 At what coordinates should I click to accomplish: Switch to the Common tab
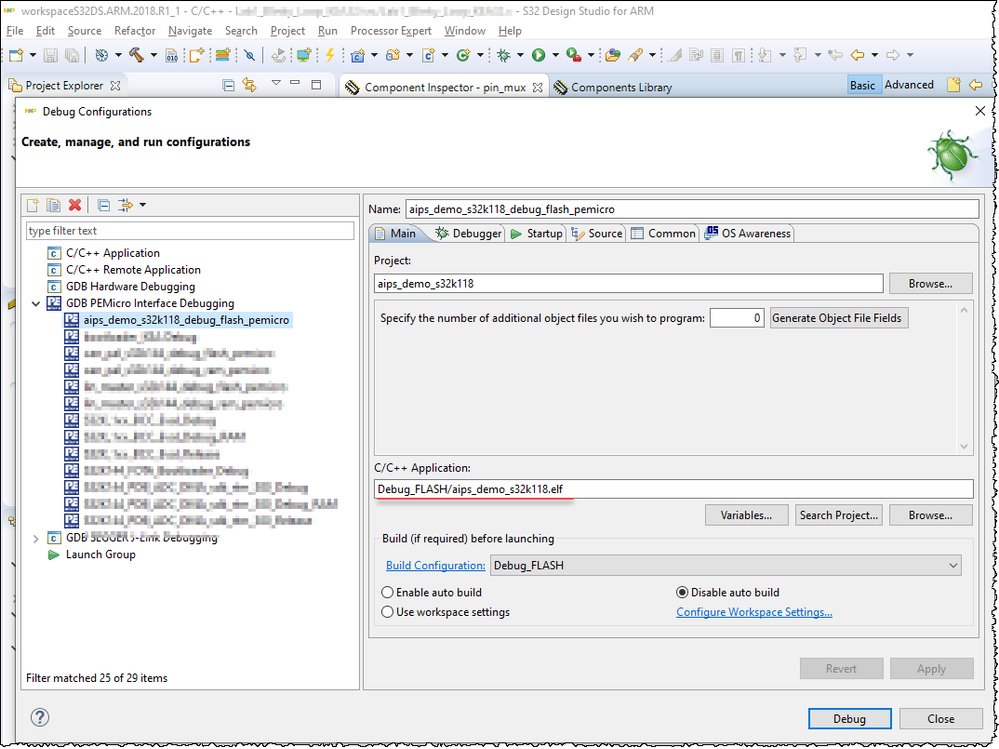click(x=663, y=234)
